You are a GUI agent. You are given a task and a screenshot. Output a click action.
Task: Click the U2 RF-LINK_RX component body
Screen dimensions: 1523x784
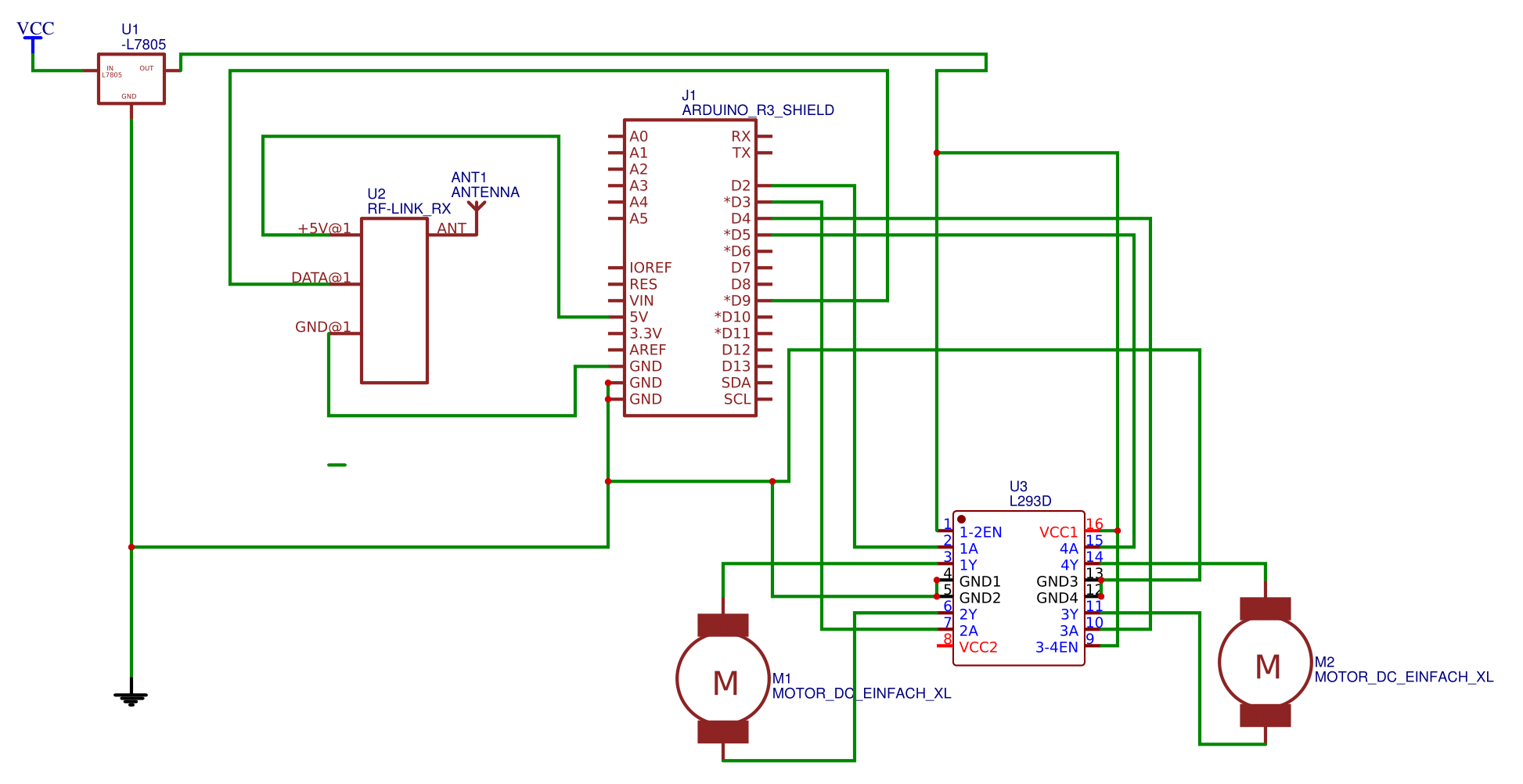[394, 300]
